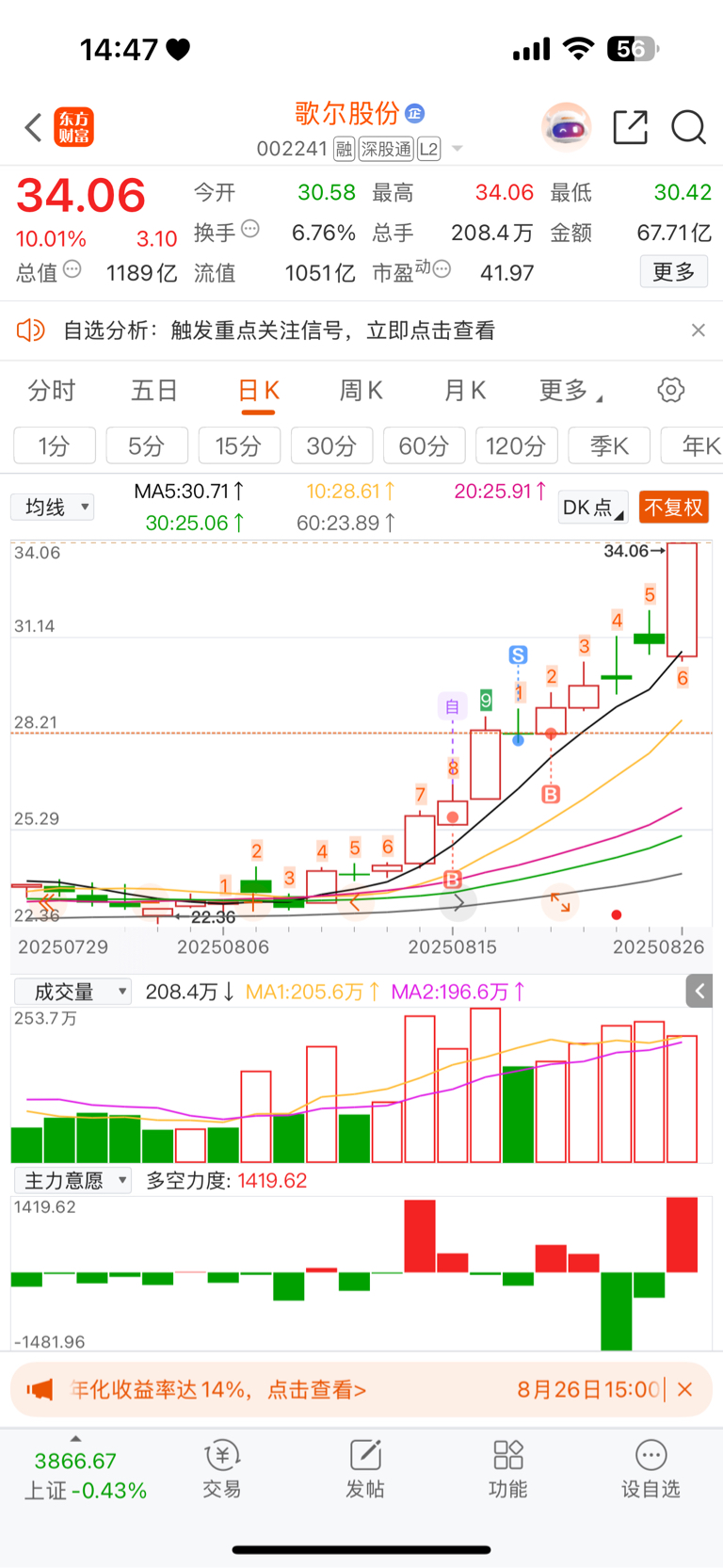Open chart settings gear

coord(671,390)
